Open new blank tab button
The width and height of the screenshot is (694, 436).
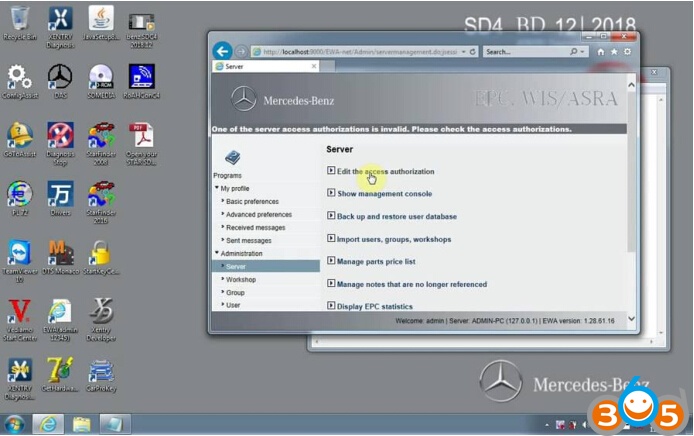pos(327,66)
